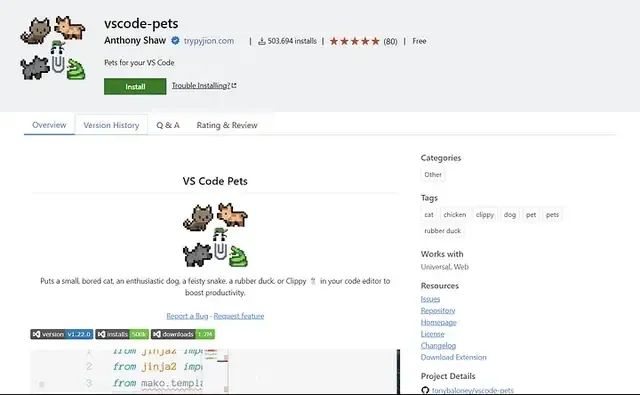Open the Changelog resource link
The image size is (640, 395).
(x=438, y=346)
